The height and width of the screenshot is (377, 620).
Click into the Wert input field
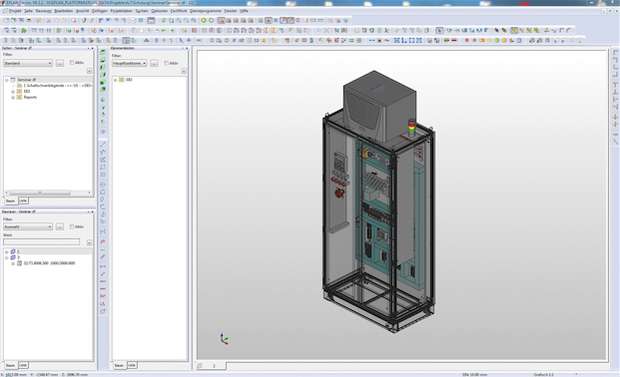coord(42,242)
